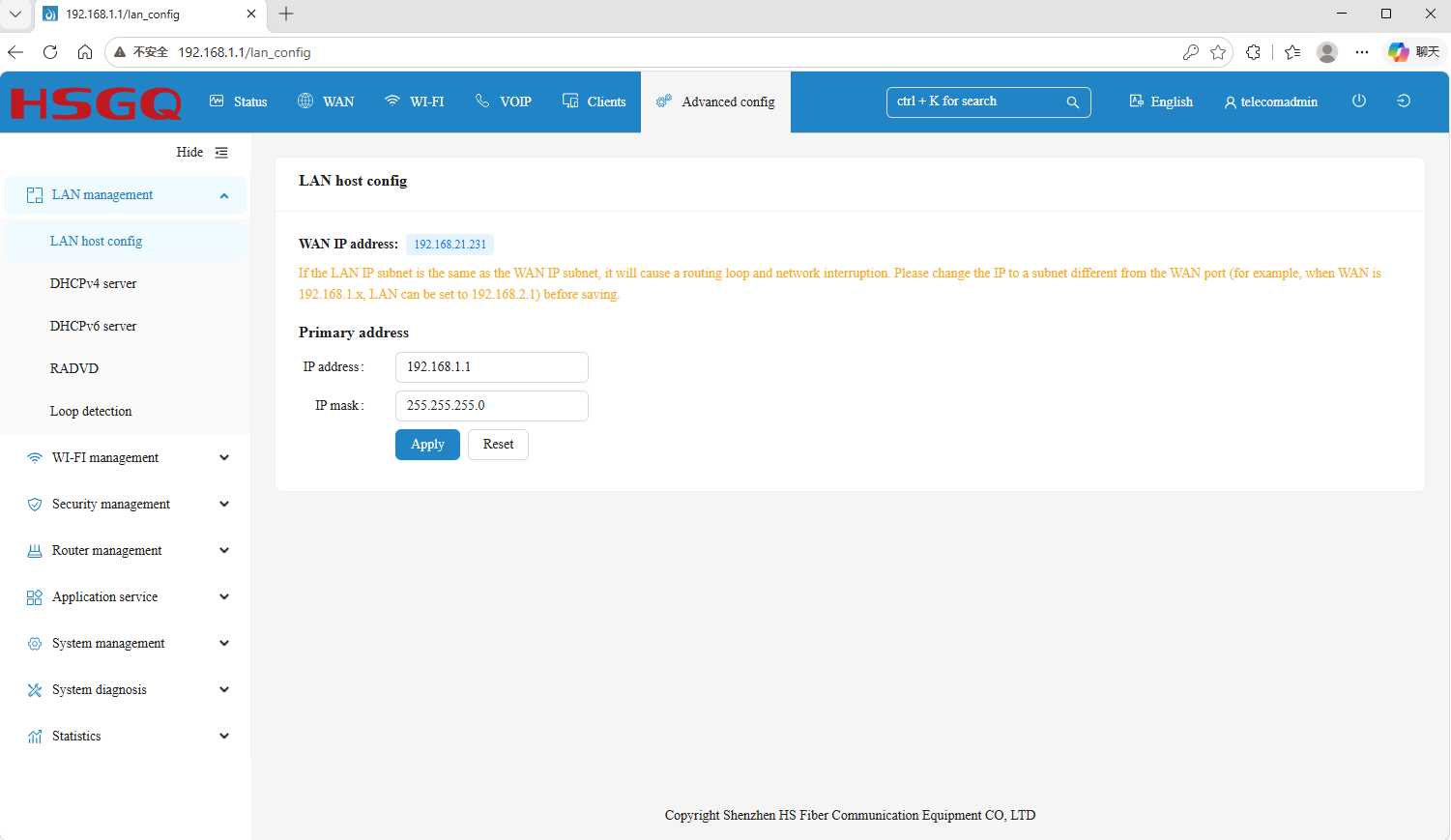Click the Reset button
The width and height of the screenshot is (1451, 840).
[498, 445]
